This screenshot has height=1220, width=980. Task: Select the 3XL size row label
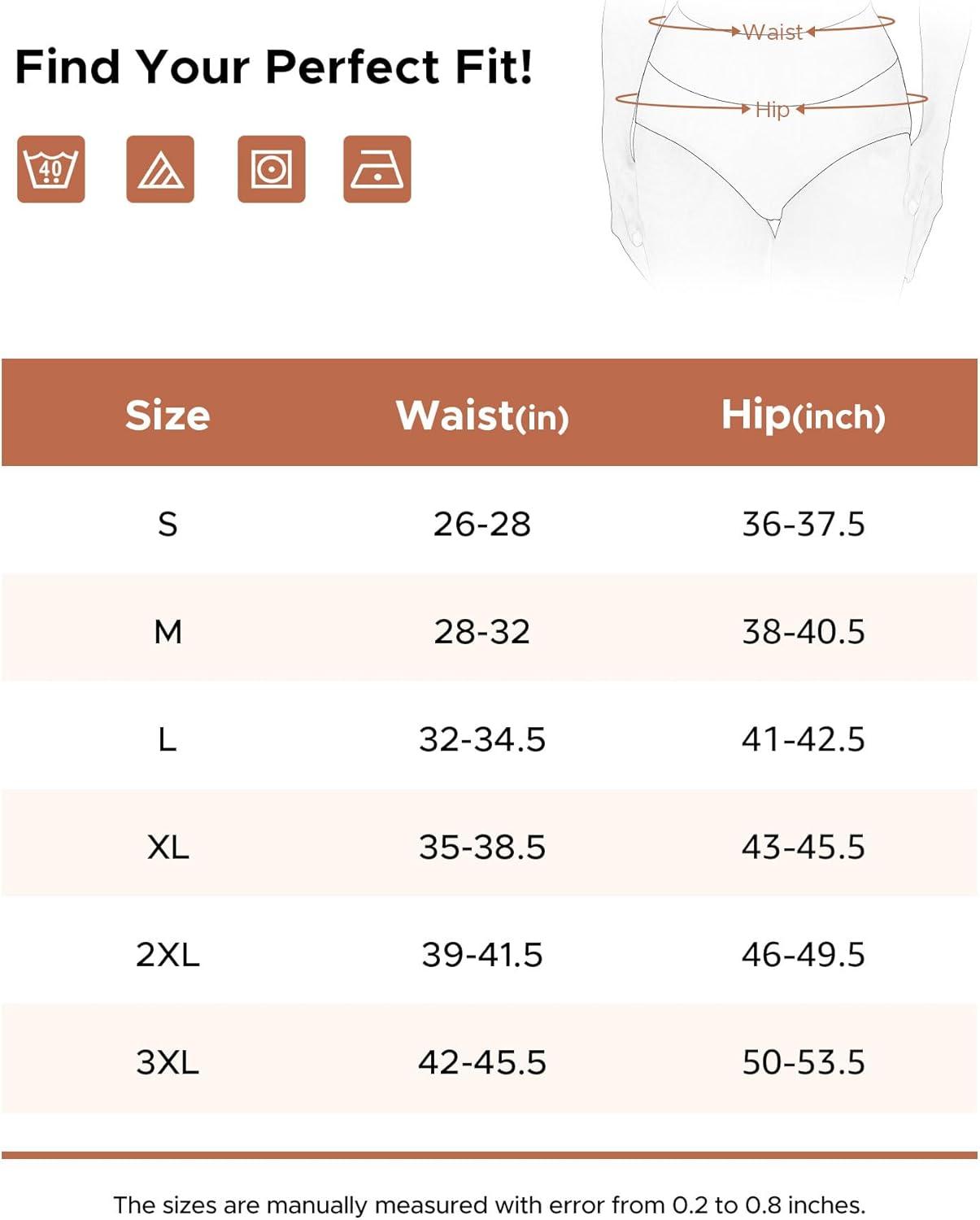pos(168,1062)
